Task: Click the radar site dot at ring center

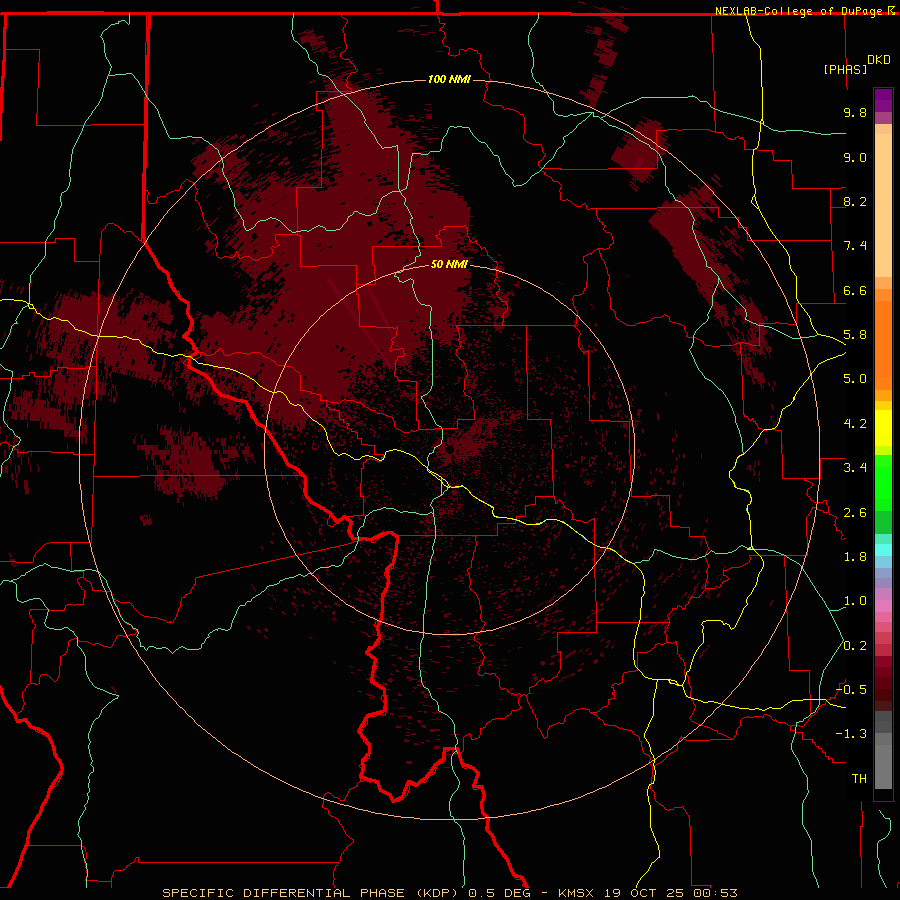Action: (450, 449)
